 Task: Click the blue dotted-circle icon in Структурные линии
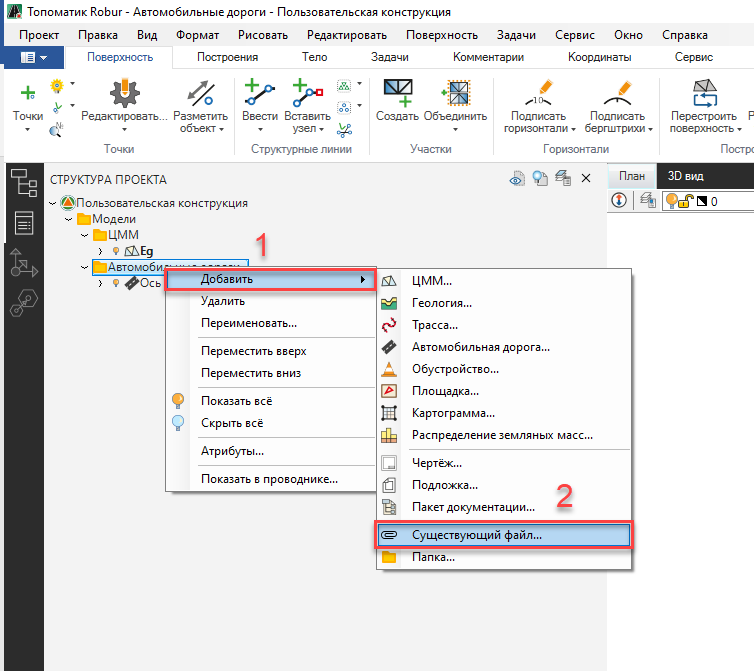tap(344, 107)
